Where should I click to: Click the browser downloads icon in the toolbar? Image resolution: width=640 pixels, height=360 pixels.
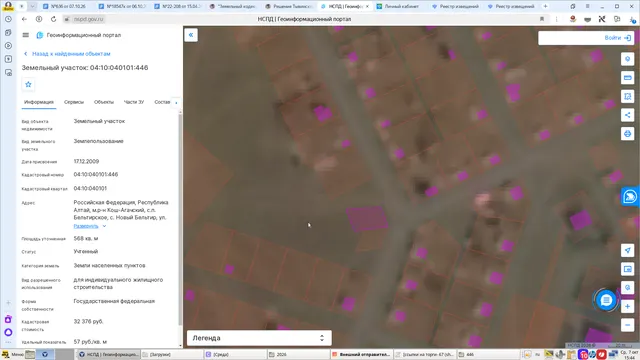pos(632,19)
